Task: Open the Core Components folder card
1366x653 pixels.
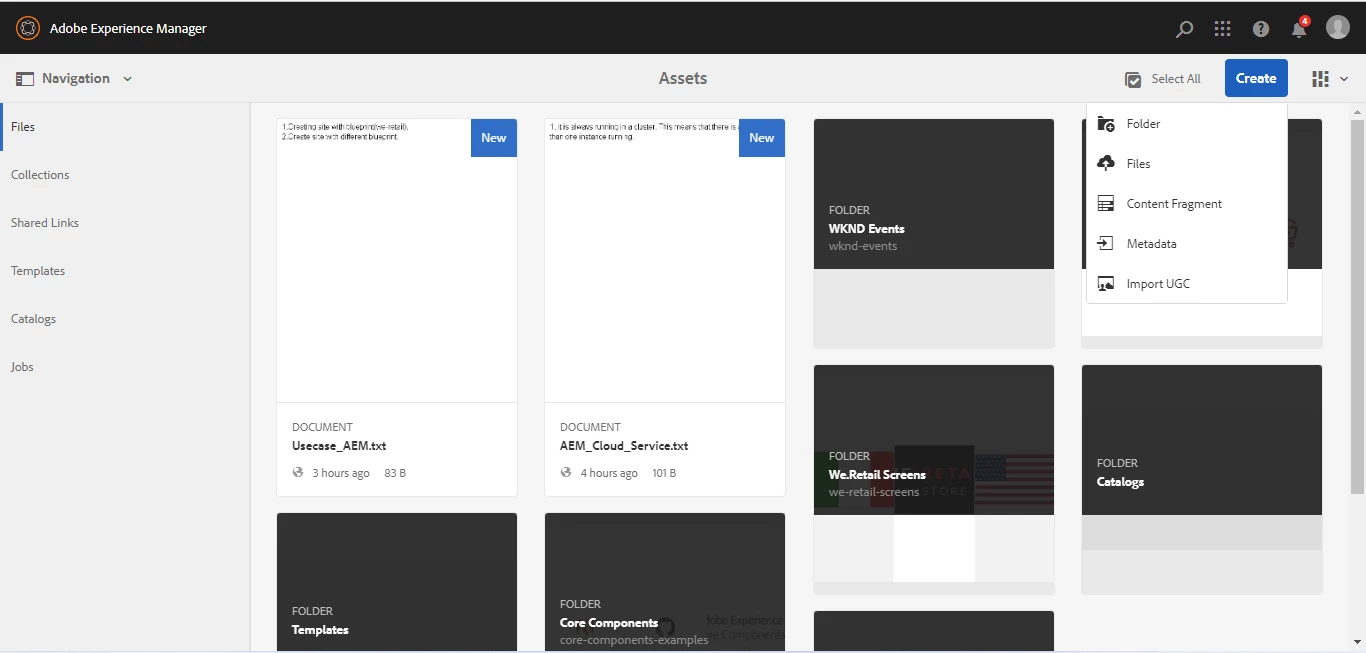Action: [665, 582]
